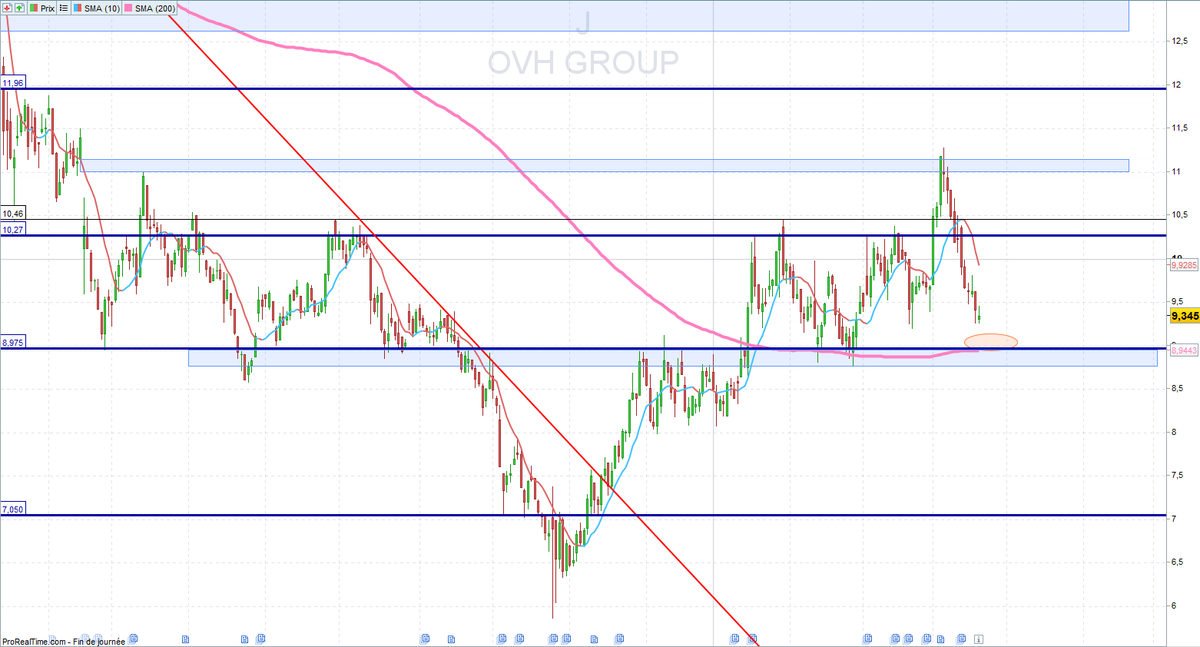Select the 7,050 horizontal line label

tap(13, 509)
